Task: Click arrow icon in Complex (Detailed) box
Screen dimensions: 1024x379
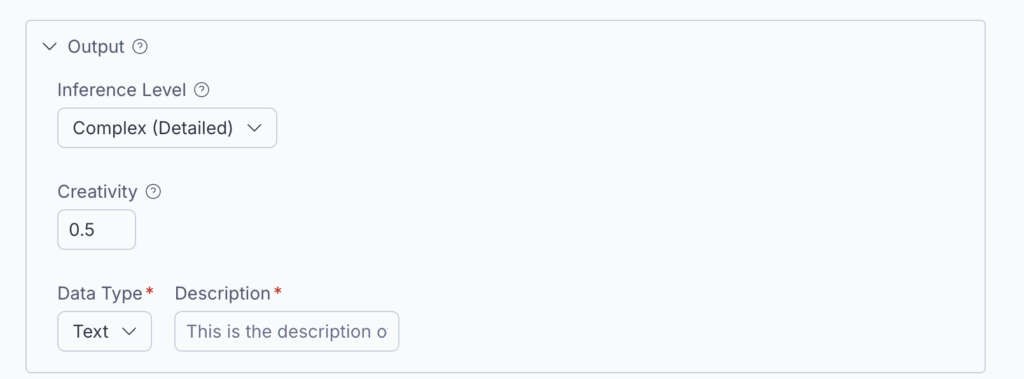Action: point(255,128)
